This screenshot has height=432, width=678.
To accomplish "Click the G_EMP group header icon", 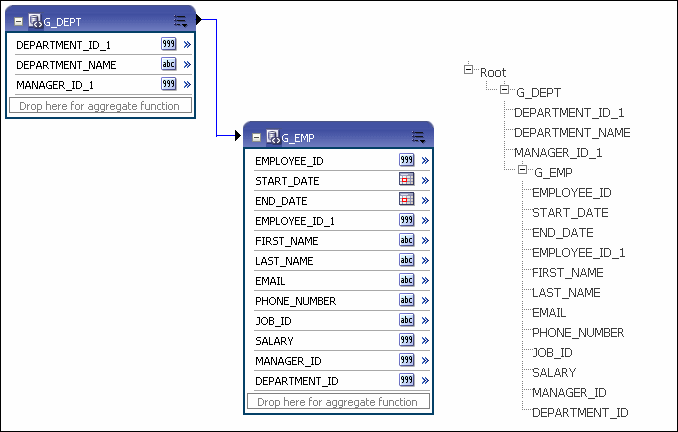I will pos(273,137).
